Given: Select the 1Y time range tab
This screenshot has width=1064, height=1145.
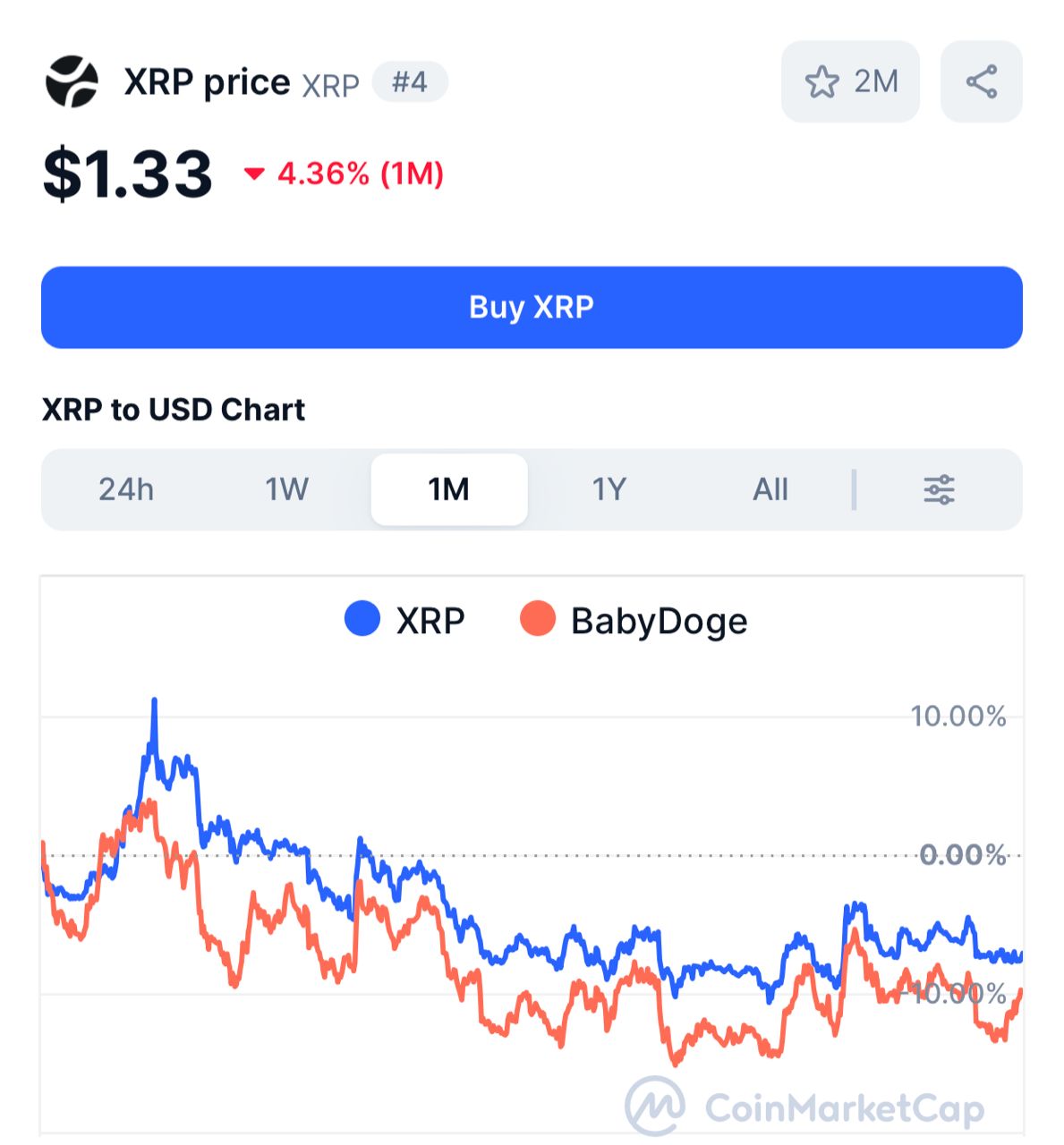Looking at the screenshot, I should pyautogui.click(x=609, y=489).
